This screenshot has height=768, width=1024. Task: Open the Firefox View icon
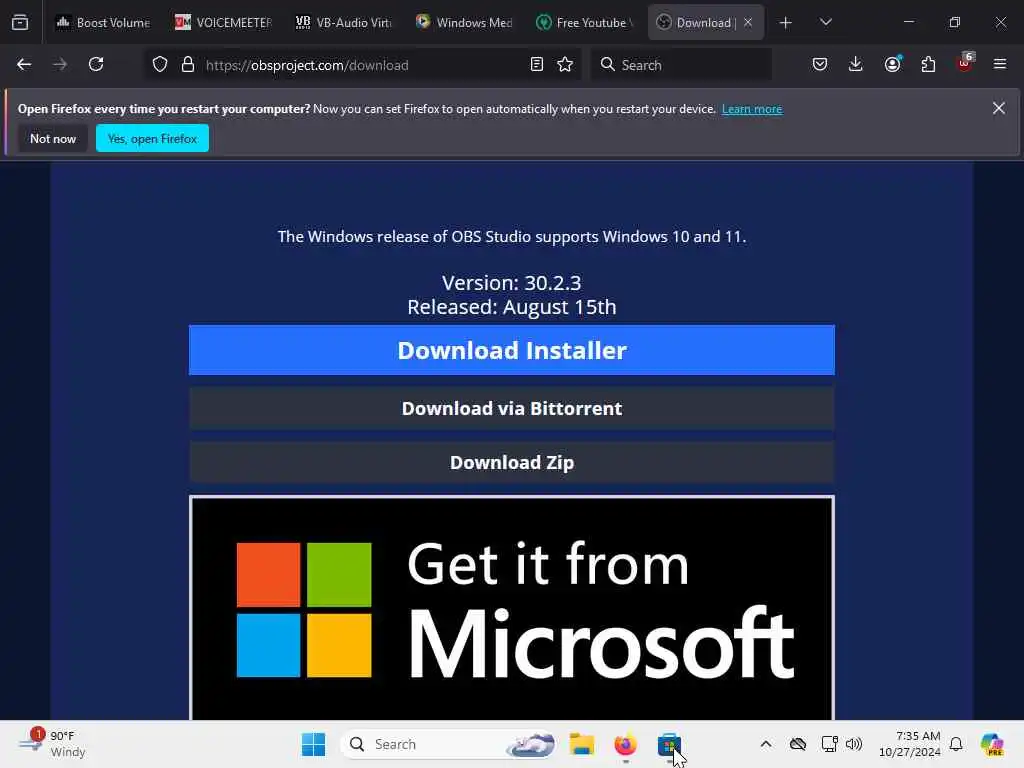pyautogui.click(x=20, y=23)
